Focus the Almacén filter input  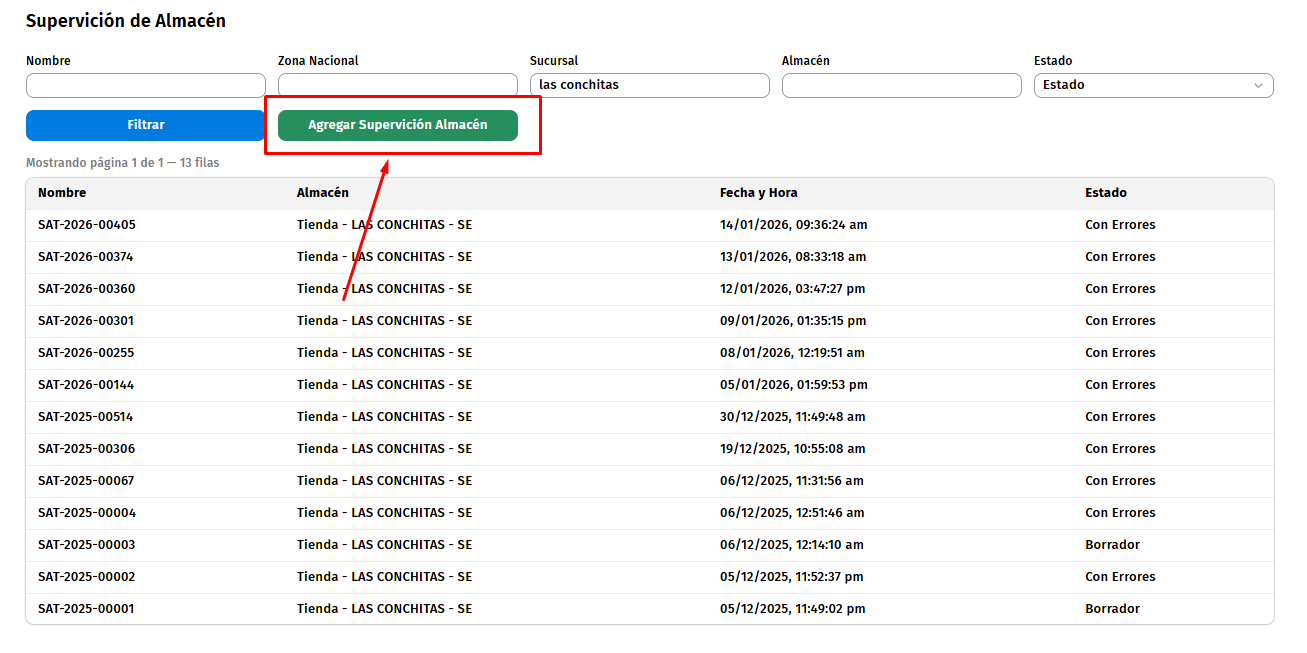point(901,85)
